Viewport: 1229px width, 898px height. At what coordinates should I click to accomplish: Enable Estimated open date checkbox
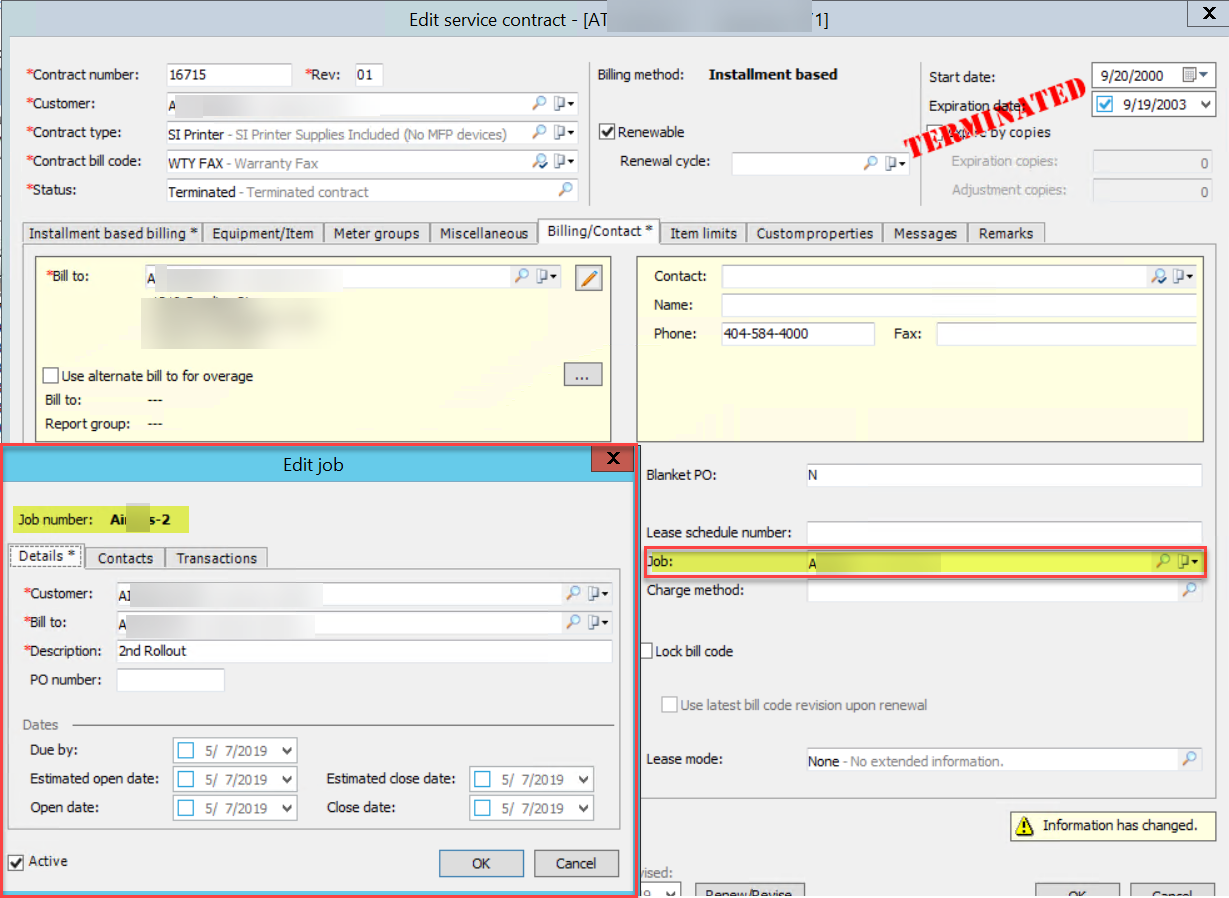(185, 779)
